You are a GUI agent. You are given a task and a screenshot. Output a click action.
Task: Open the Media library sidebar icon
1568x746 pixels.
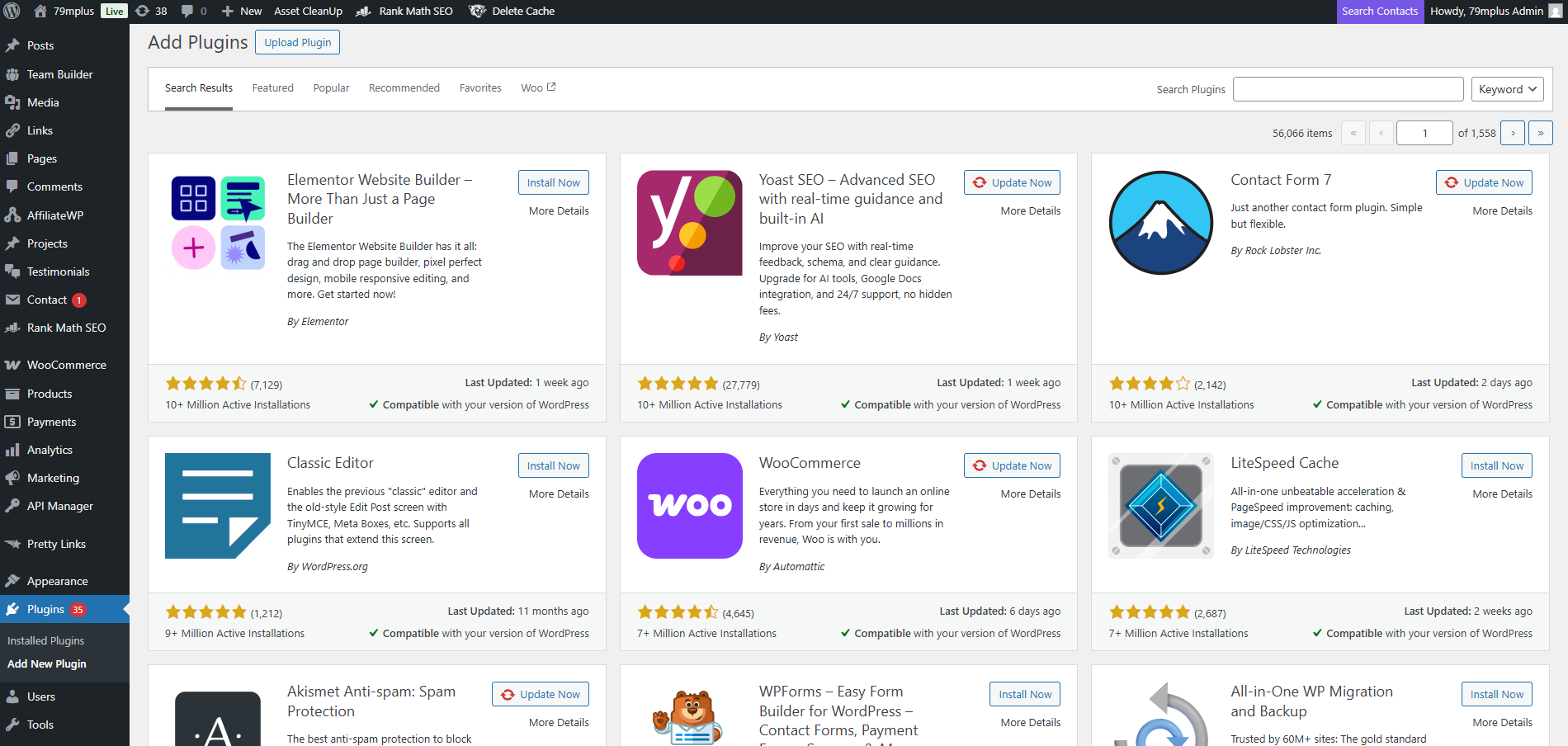pyautogui.click(x=13, y=102)
